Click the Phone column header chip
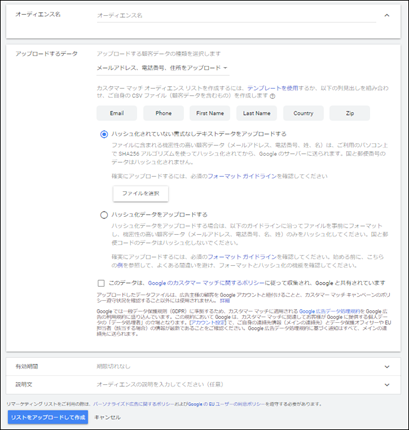This screenshot has width=409, height=430. 163,113
